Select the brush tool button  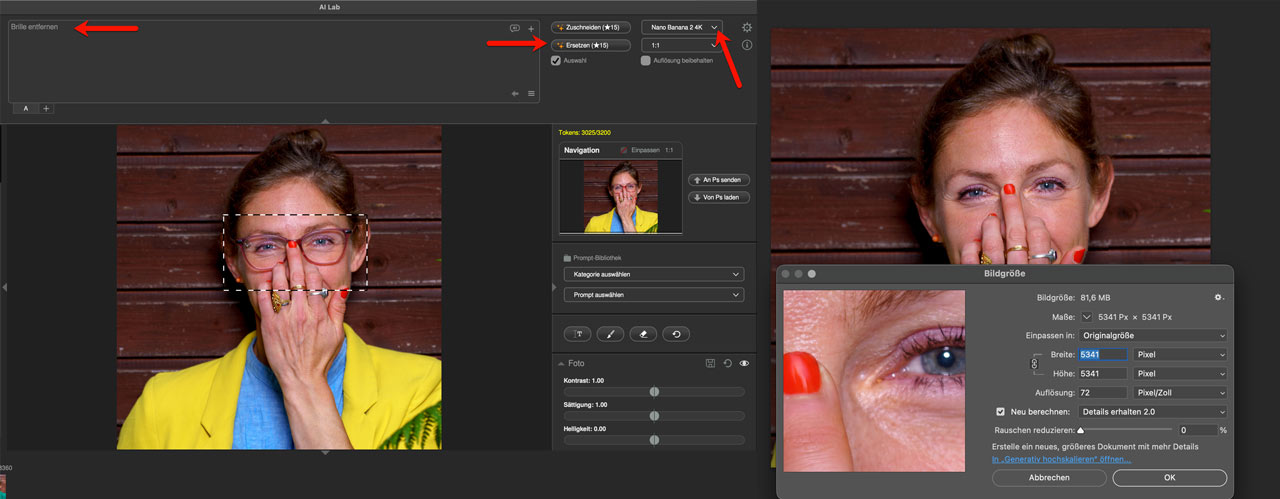click(x=612, y=334)
